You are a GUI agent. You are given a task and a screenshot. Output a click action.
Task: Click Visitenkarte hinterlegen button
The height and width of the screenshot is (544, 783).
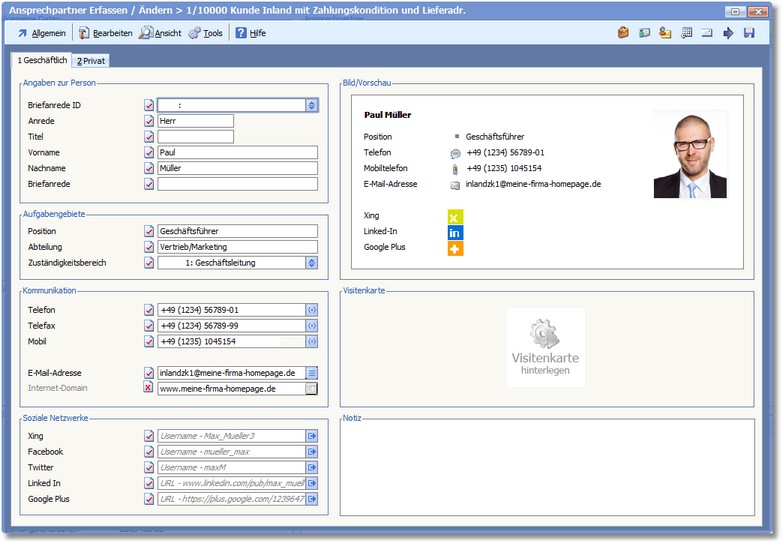[545, 348]
